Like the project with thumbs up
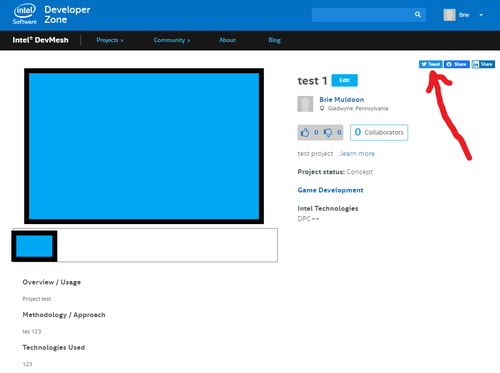This screenshot has width=500, height=373. click(x=305, y=132)
